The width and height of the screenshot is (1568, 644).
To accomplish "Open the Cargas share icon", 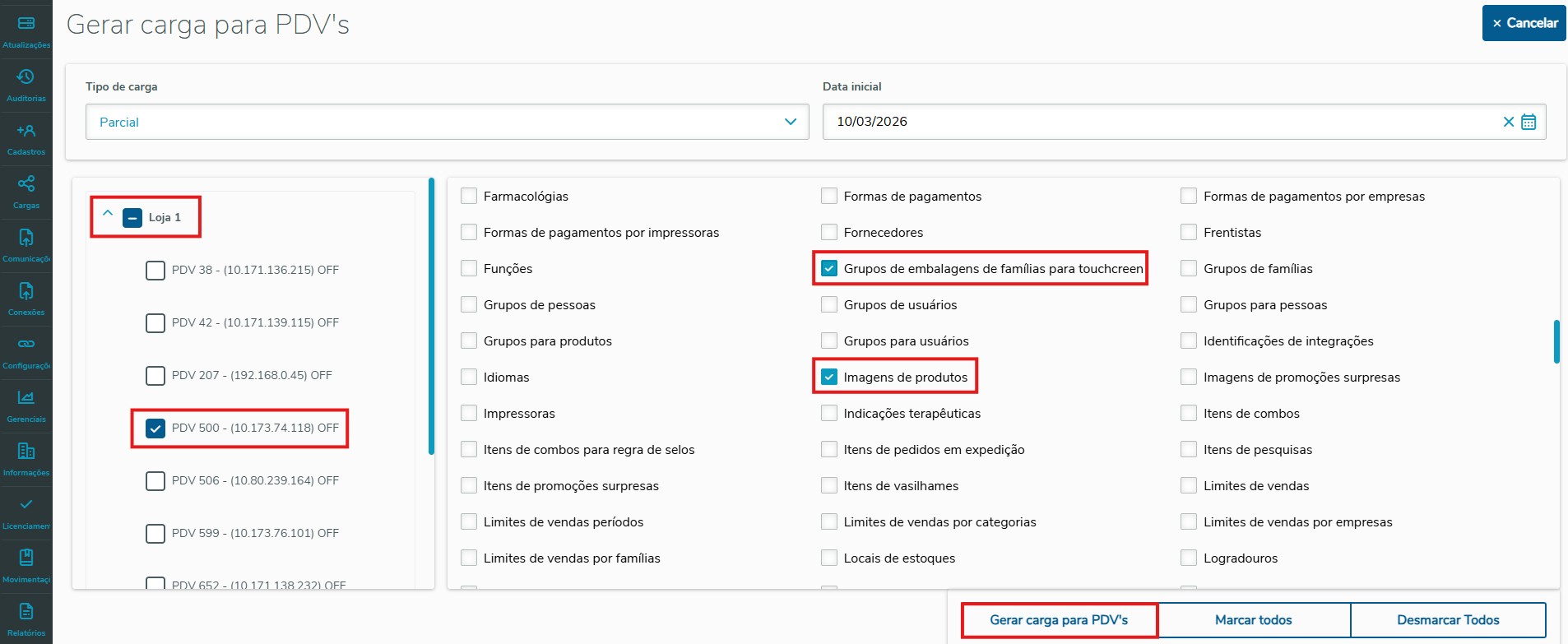I will tap(26, 183).
